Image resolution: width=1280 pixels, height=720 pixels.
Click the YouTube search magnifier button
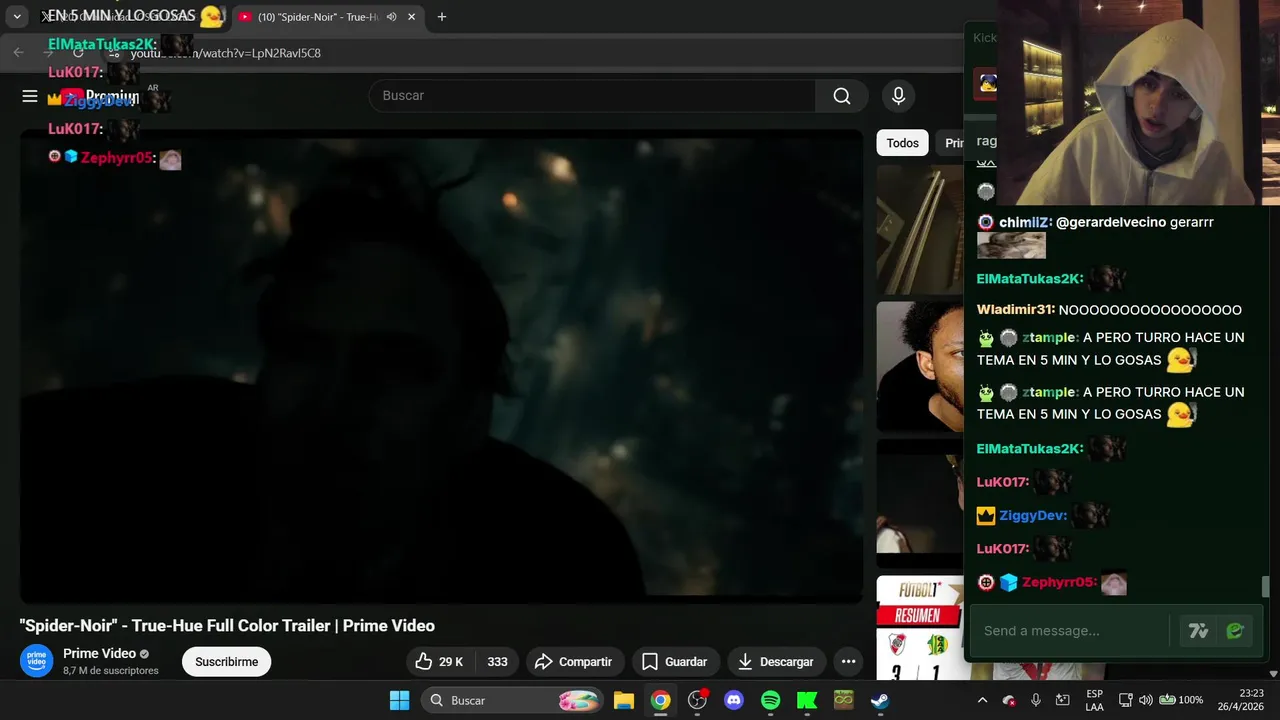pyautogui.click(x=842, y=96)
